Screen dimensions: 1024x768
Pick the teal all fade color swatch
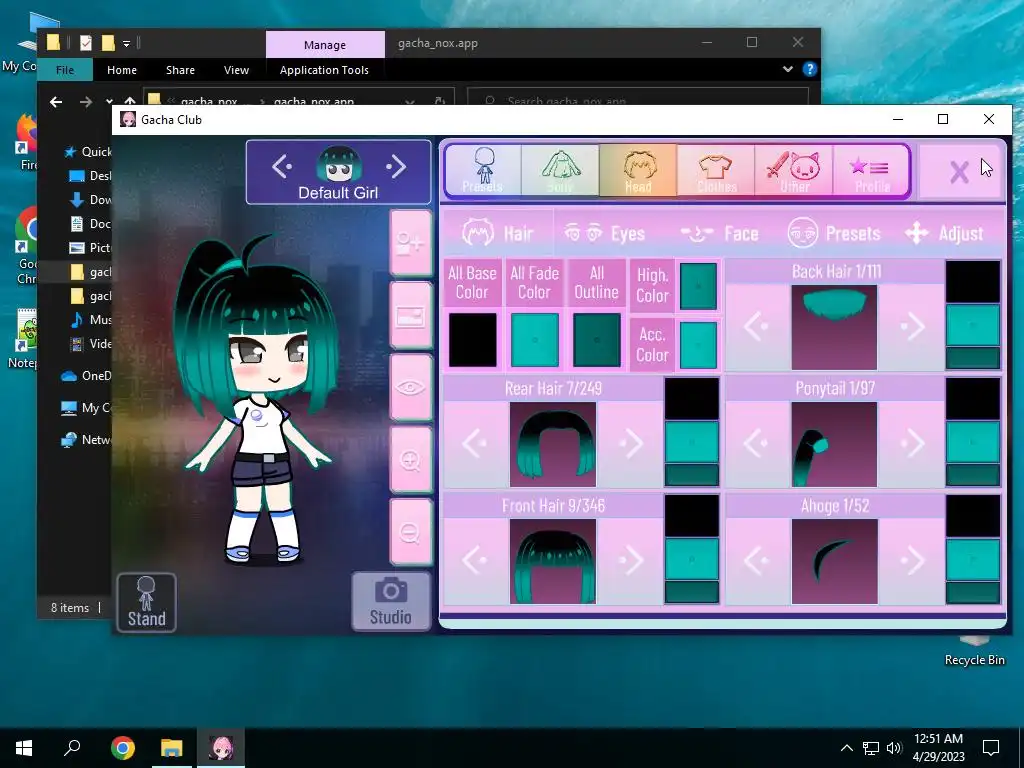(534, 340)
